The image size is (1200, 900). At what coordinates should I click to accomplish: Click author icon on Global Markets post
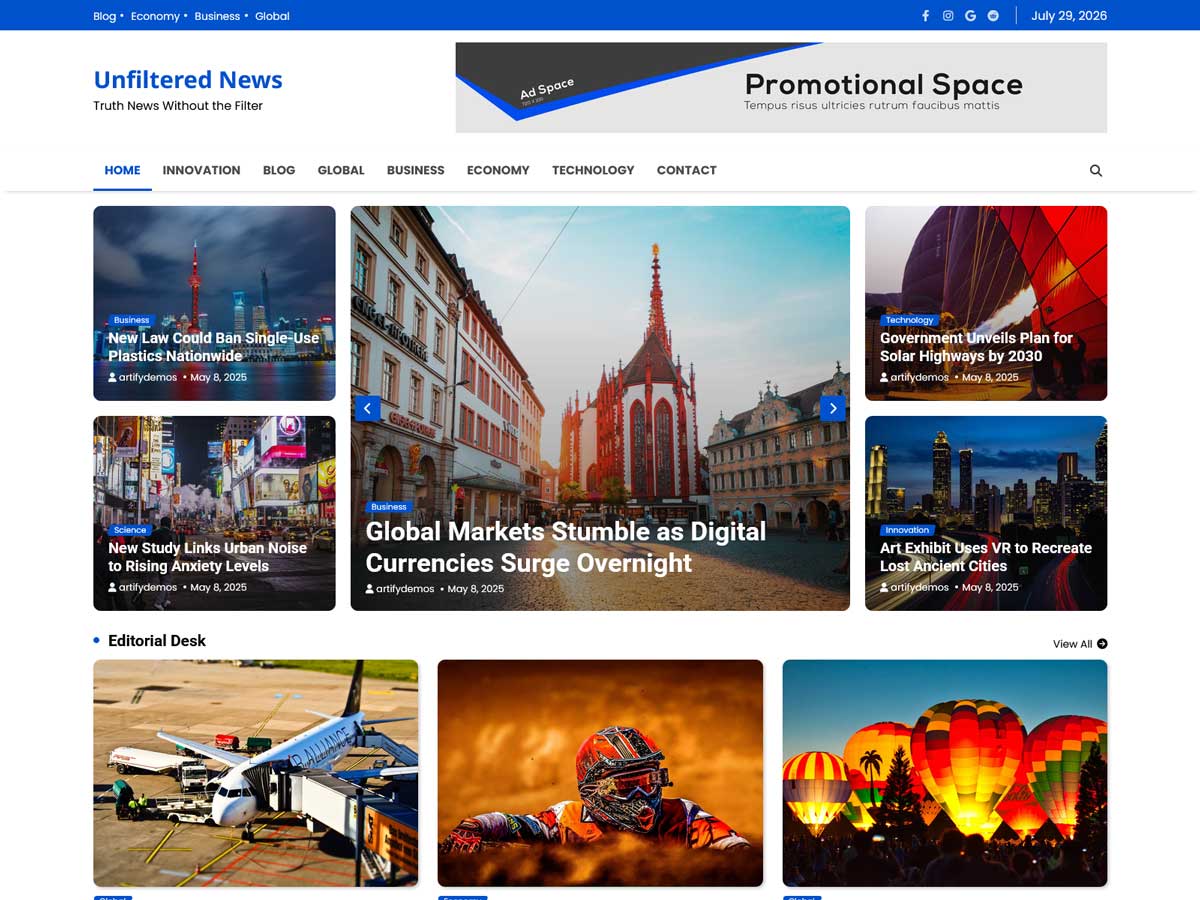370,589
